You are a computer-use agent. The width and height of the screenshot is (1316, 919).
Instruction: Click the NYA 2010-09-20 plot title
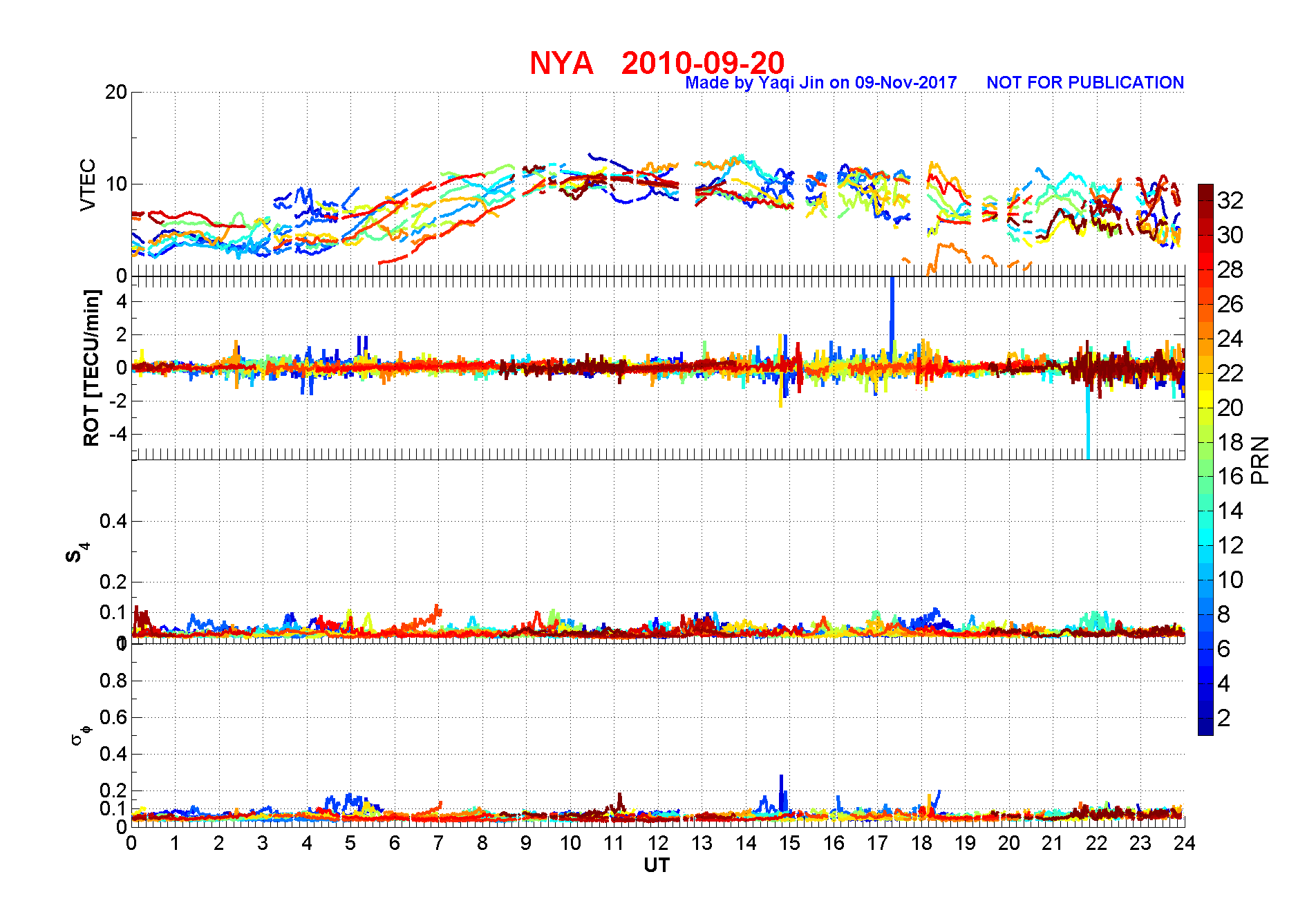point(657,63)
